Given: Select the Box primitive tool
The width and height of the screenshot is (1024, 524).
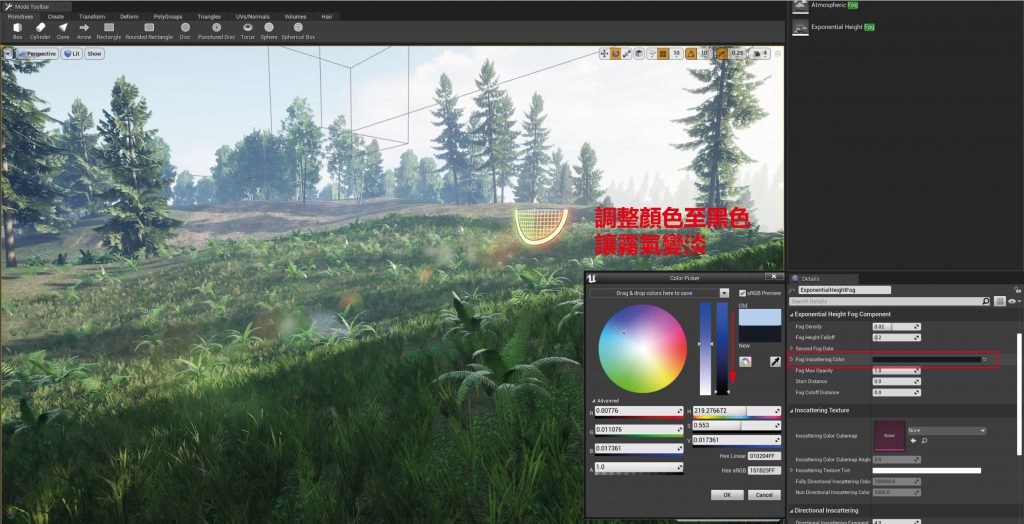Looking at the screenshot, I should click(18, 31).
